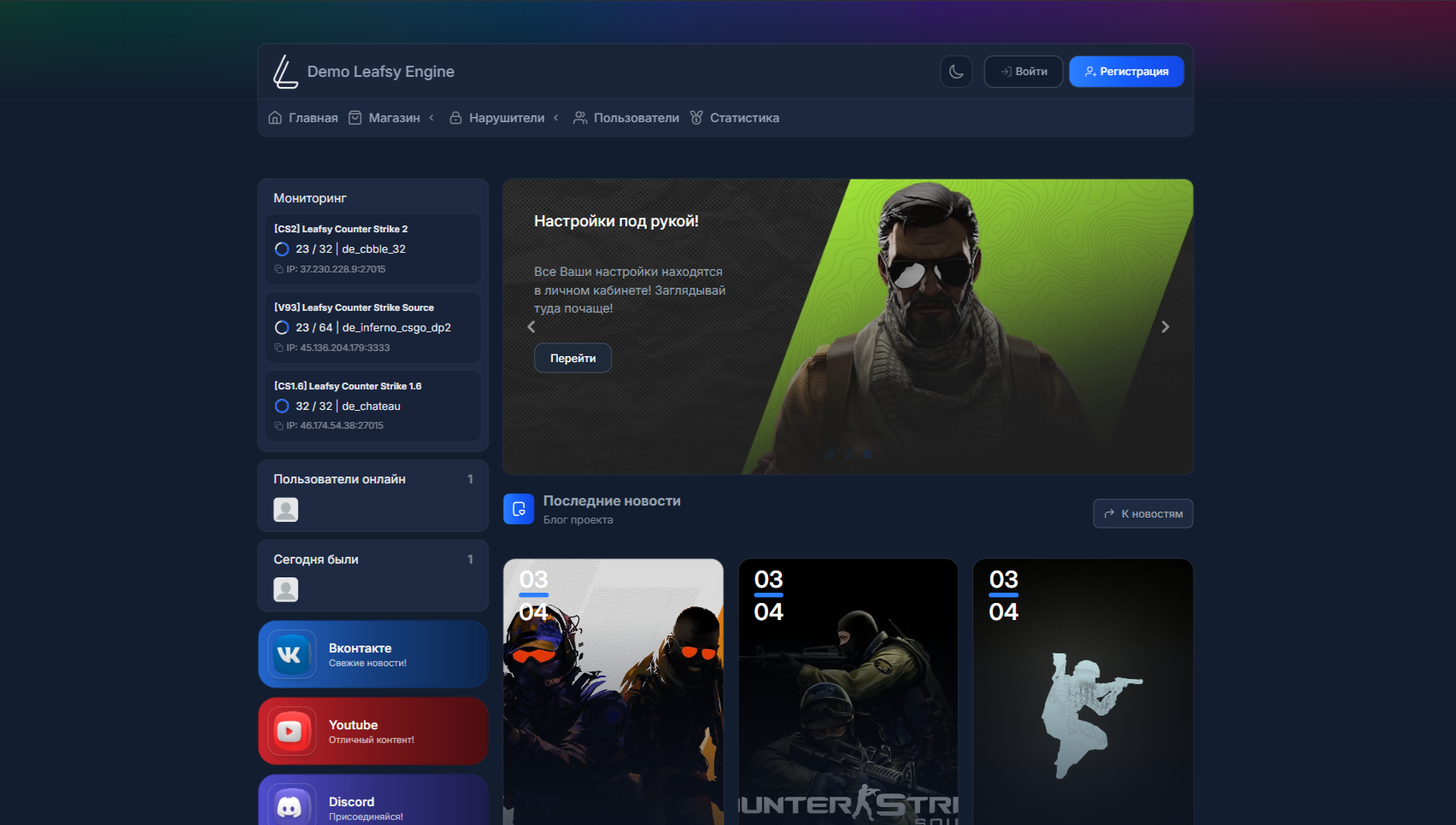Click the Войти login button
This screenshot has height=825, width=1456.
click(1023, 72)
